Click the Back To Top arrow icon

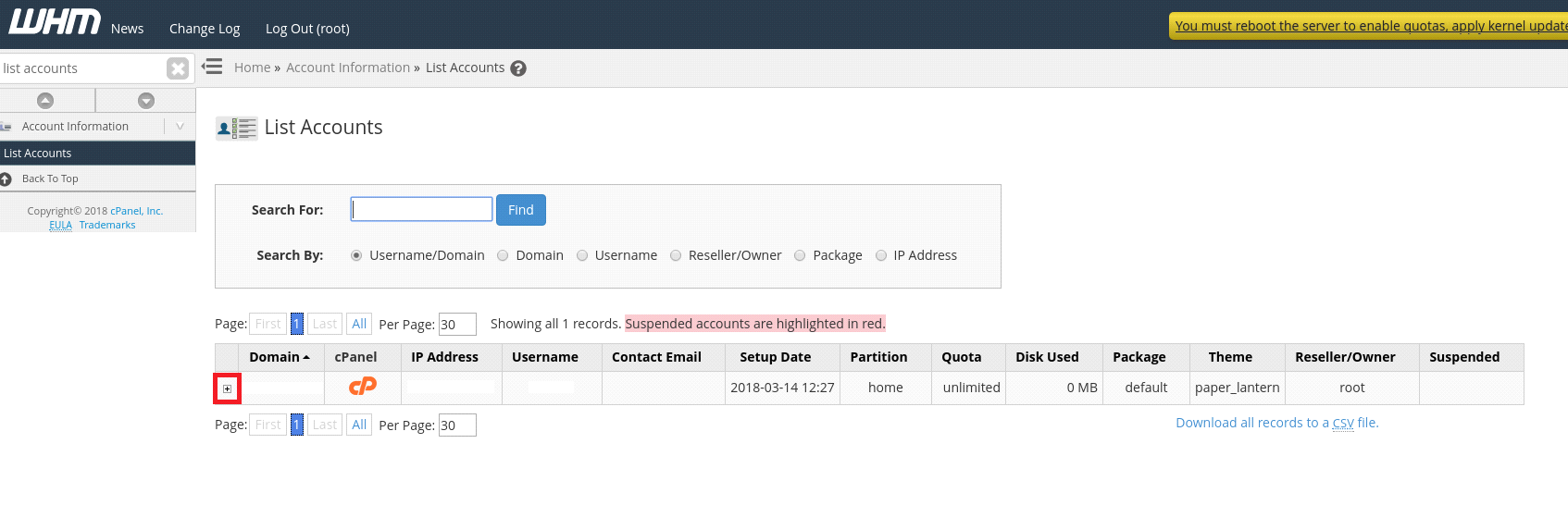pos(6,179)
